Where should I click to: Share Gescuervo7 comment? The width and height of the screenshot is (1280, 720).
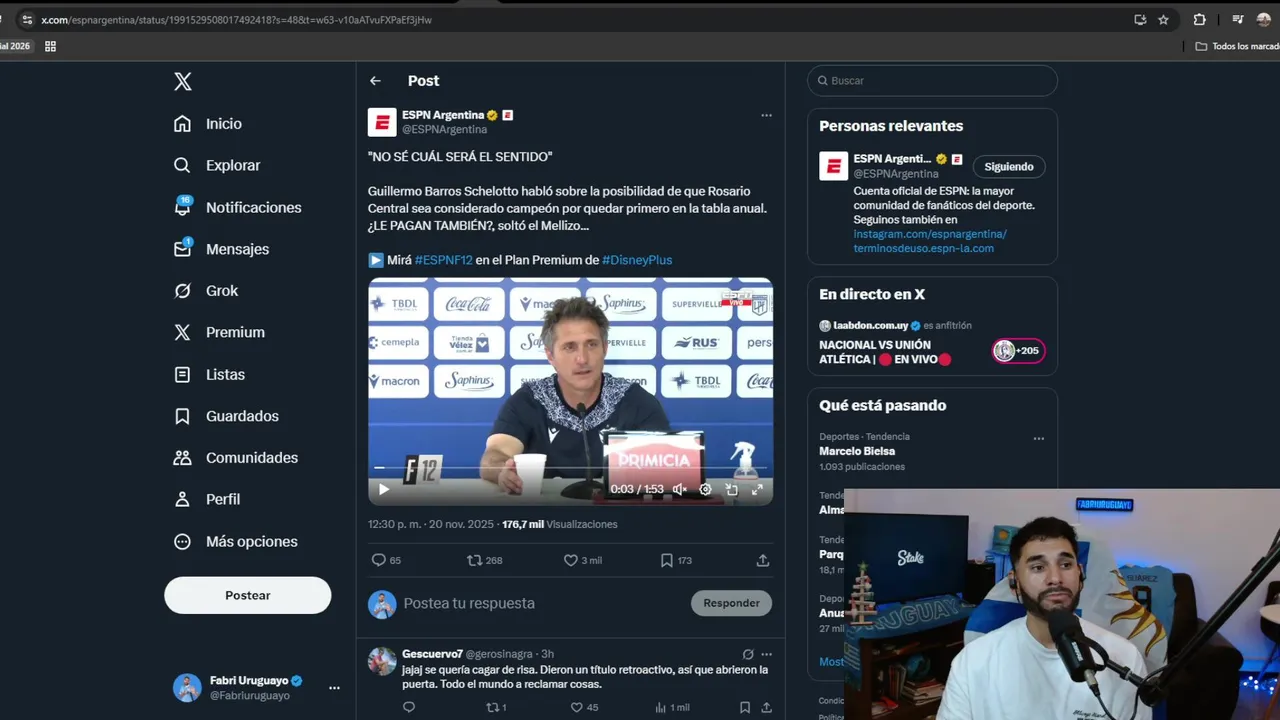(766, 707)
